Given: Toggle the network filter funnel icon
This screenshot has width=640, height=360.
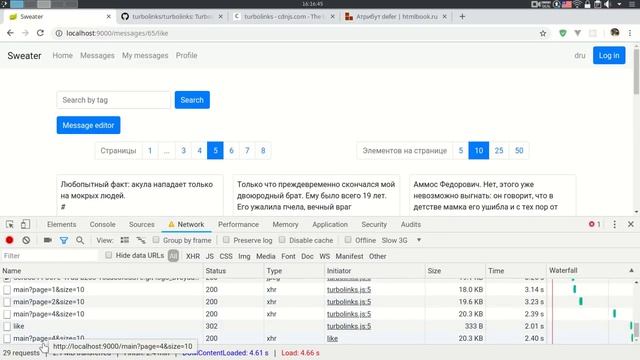Looking at the screenshot, I should [64, 240].
